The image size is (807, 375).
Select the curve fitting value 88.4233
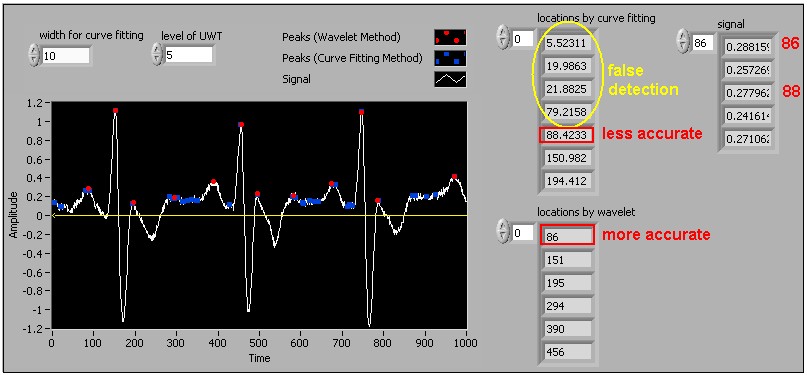567,135
